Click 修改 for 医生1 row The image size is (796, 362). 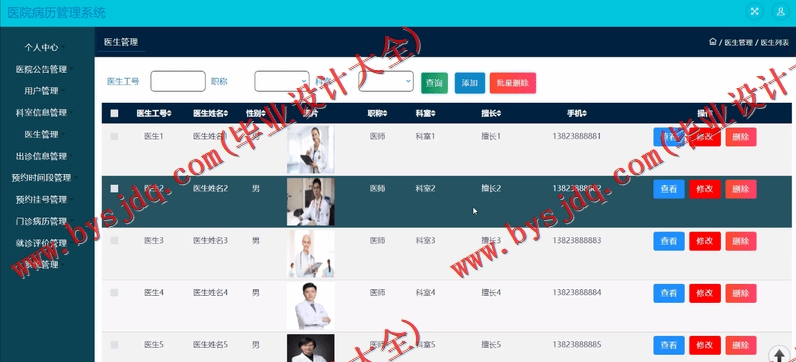pos(705,137)
